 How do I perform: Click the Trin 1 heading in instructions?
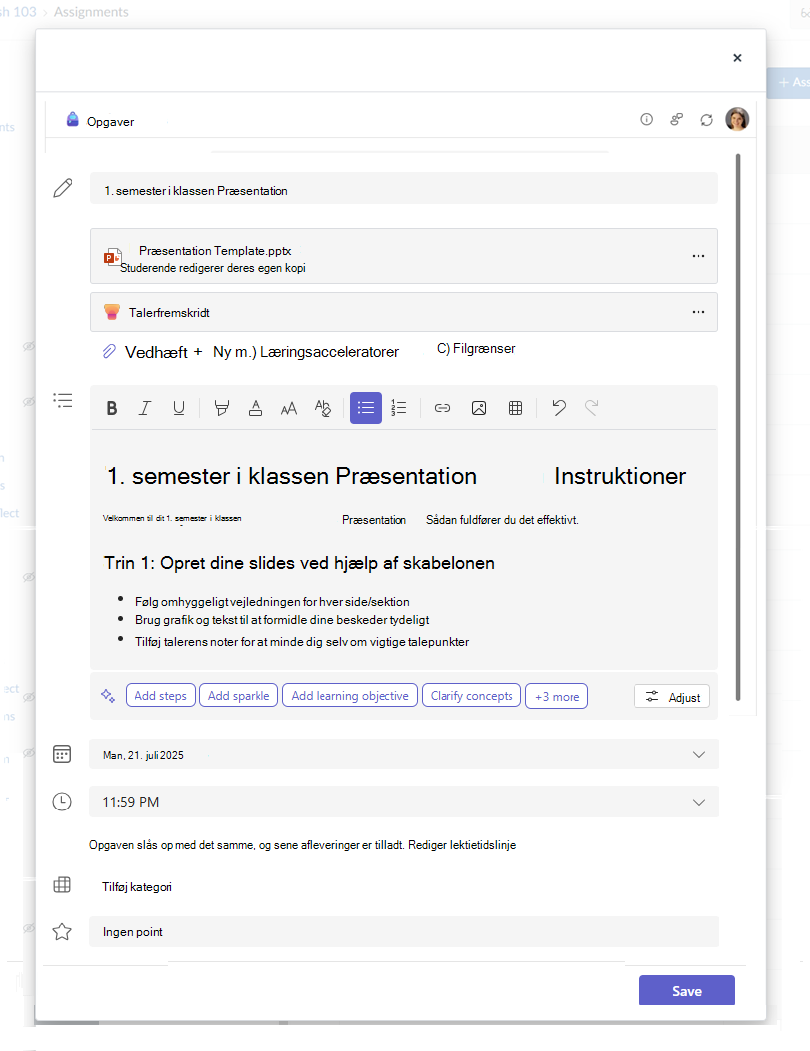(x=299, y=563)
